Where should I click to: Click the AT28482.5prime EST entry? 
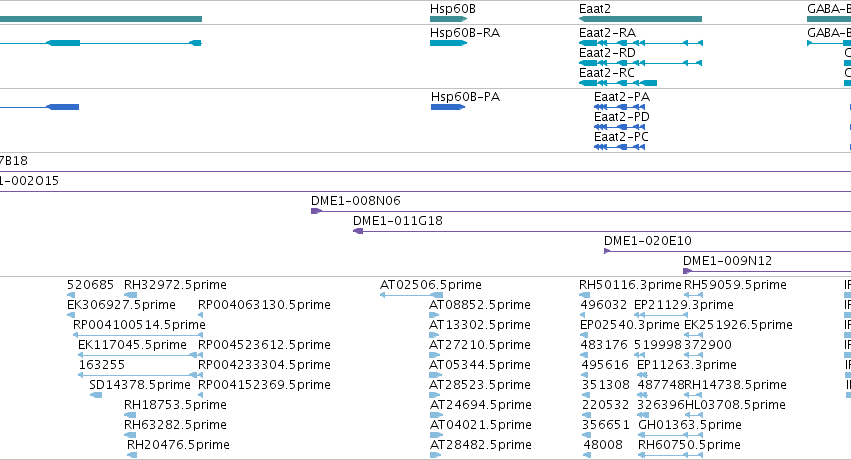(x=480, y=445)
